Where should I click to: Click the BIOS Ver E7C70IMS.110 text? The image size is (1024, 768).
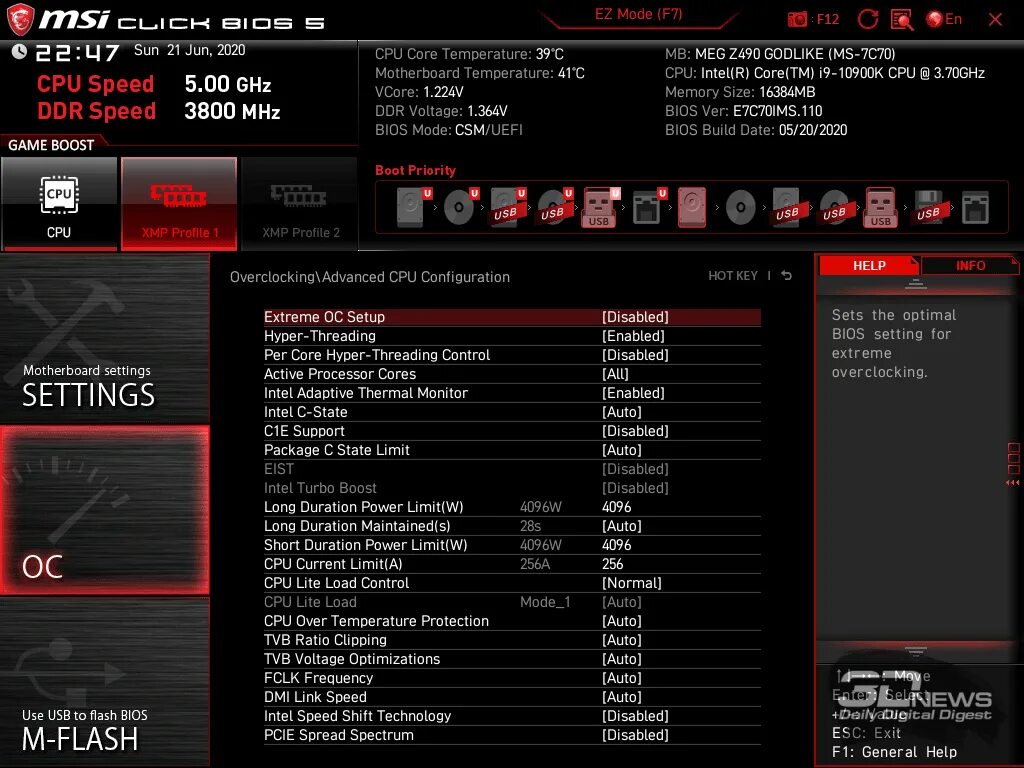744,111
